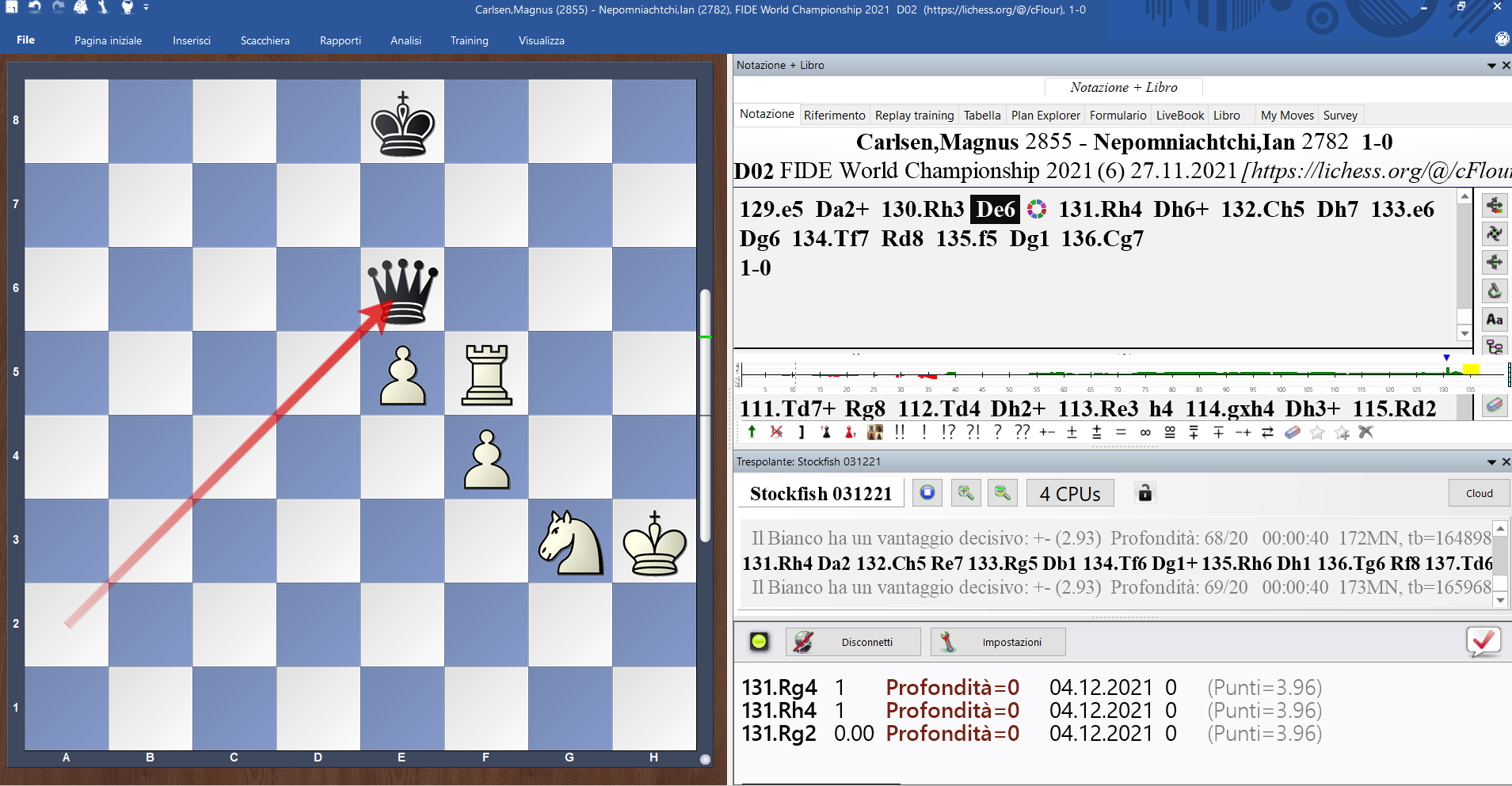Click the Disconnetti button
This screenshot has height=786, width=1512.
pos(853,642)
